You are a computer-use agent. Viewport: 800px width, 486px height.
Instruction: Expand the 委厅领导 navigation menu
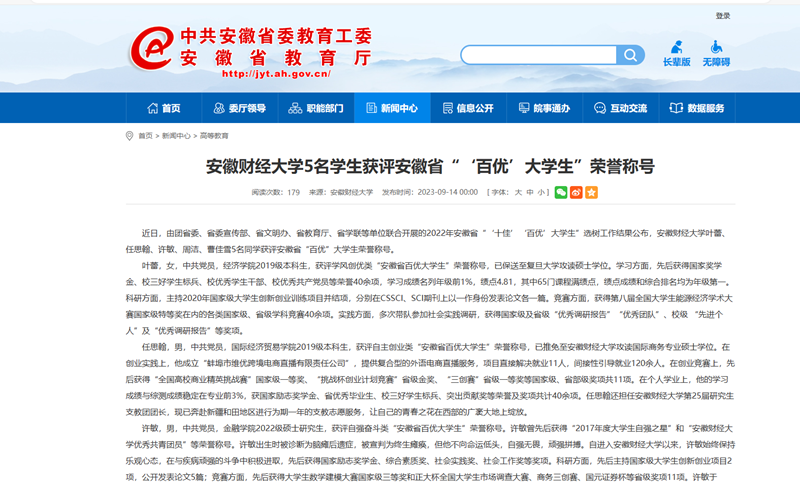240,108
